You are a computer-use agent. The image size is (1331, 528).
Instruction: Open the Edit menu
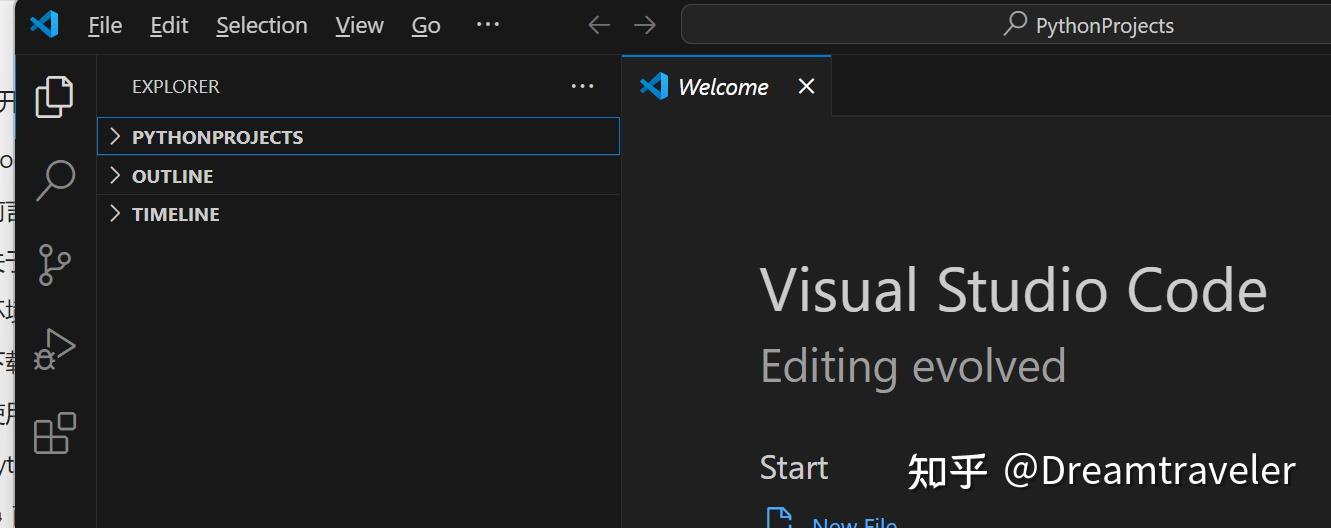pos(169,26)
